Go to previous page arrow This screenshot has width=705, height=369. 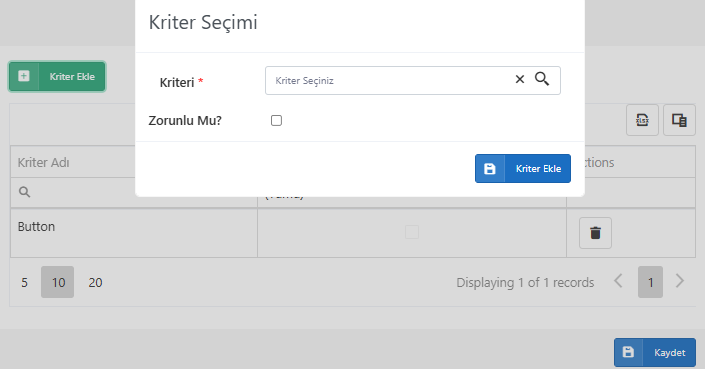pyautogui.click(x=618, y=281)
